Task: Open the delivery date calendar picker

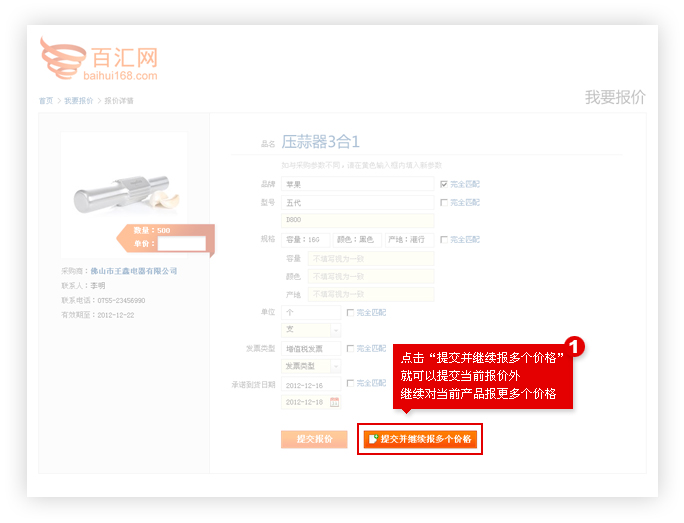Action: pos(334,402)
